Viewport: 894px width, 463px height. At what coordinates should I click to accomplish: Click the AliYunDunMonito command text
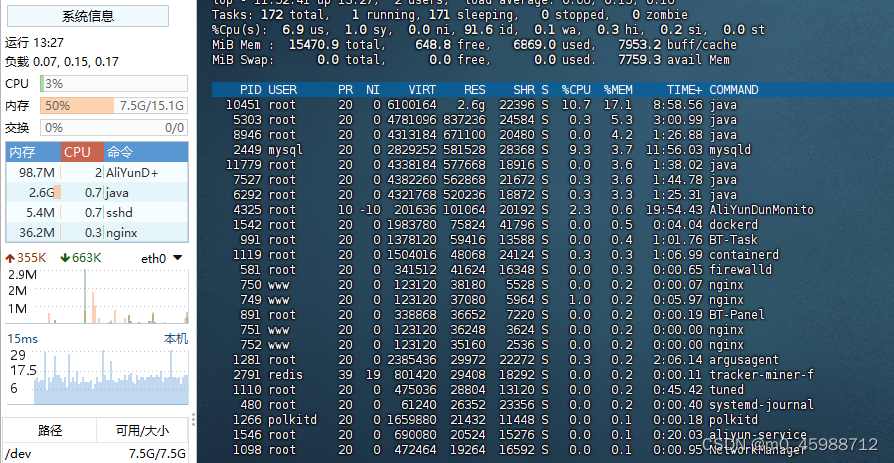point(761,210)
